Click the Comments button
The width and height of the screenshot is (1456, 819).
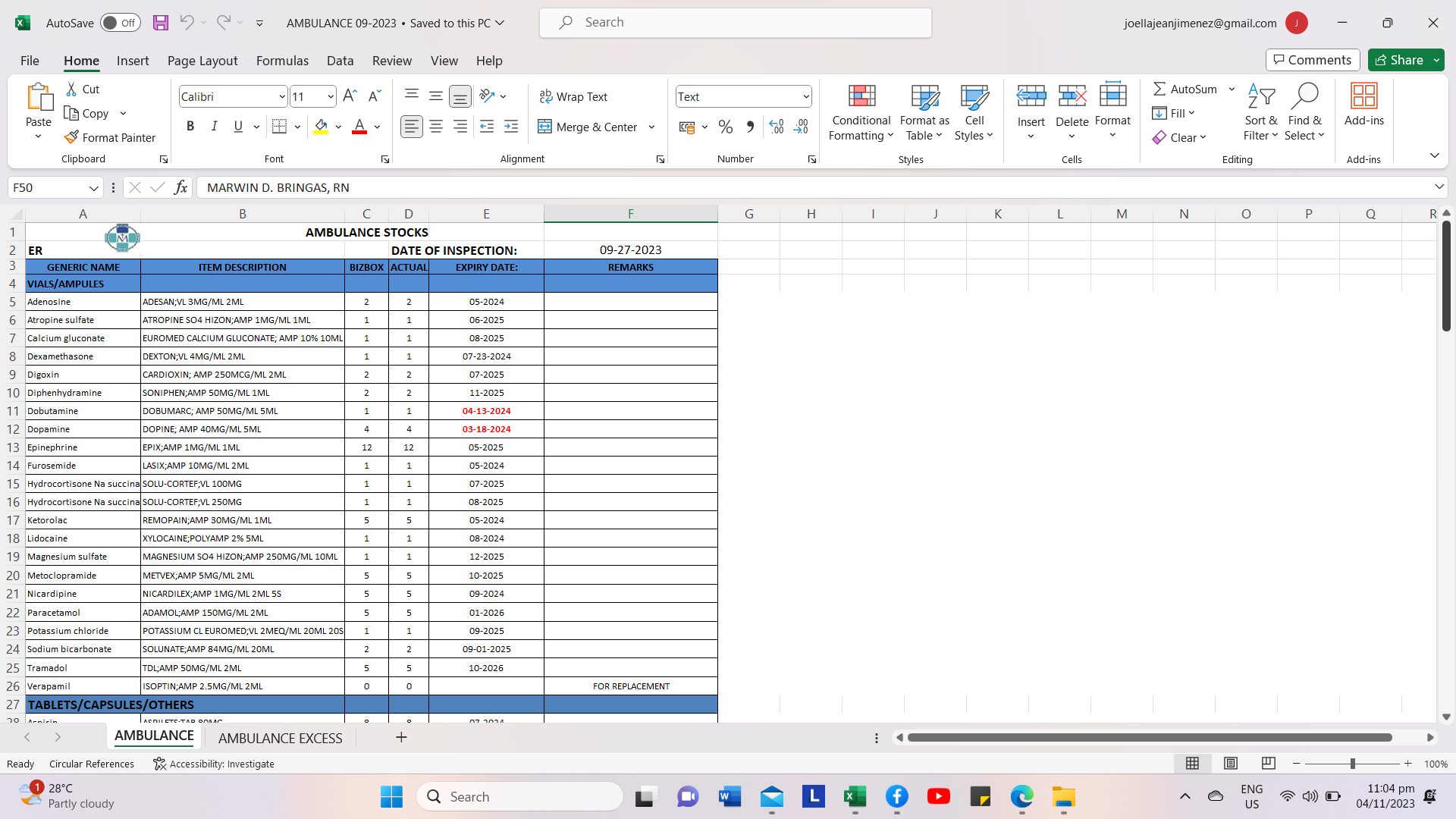[x=1312, y=60]
